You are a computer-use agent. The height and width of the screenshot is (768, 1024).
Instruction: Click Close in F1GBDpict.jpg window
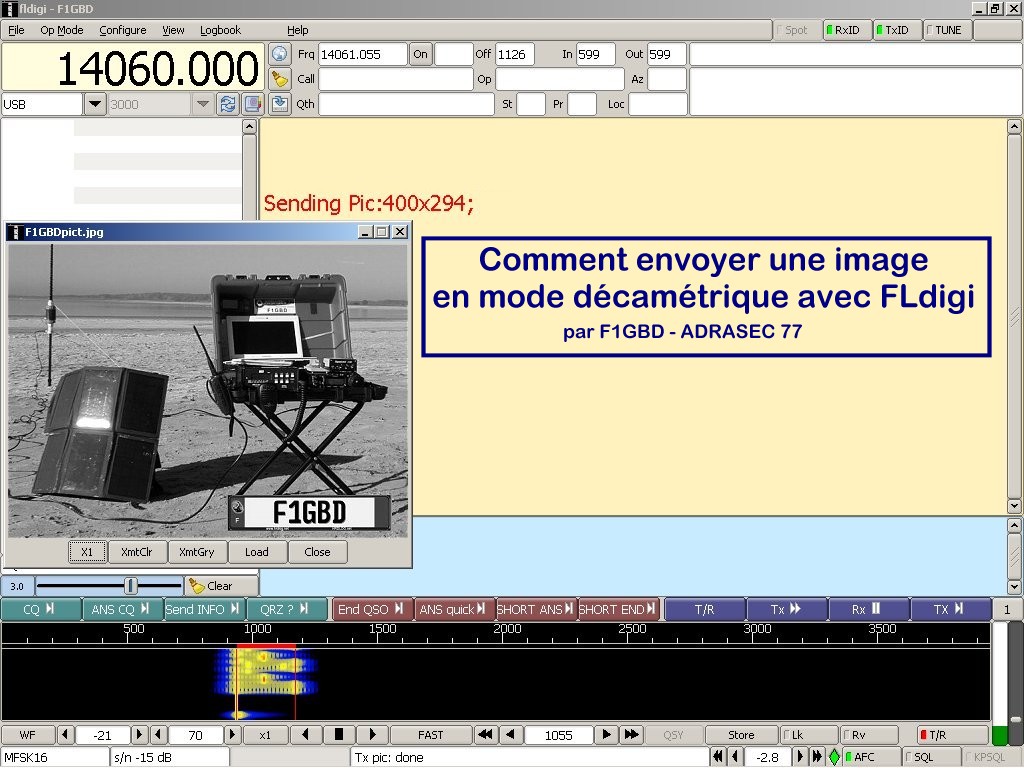pyautogui.click(x=317, y=552)
